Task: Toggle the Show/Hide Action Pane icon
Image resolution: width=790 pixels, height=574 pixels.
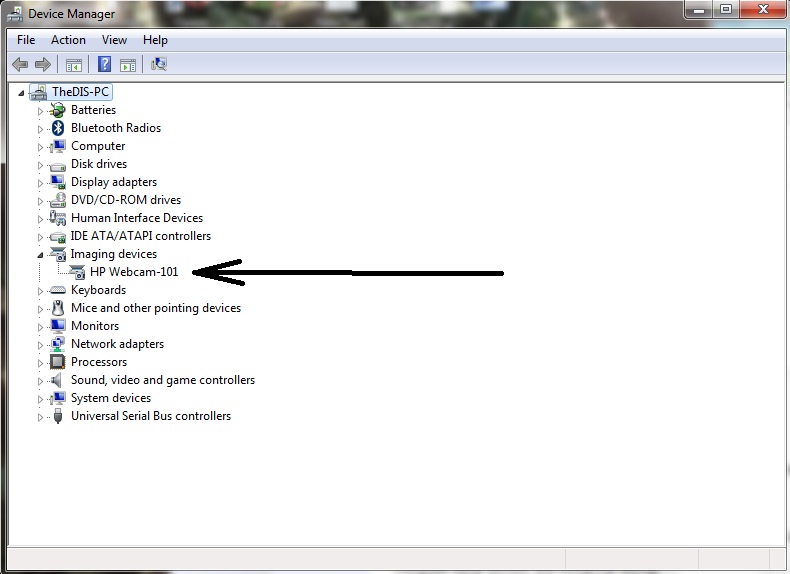Action: pyautogui.click(x=128, y=65)
